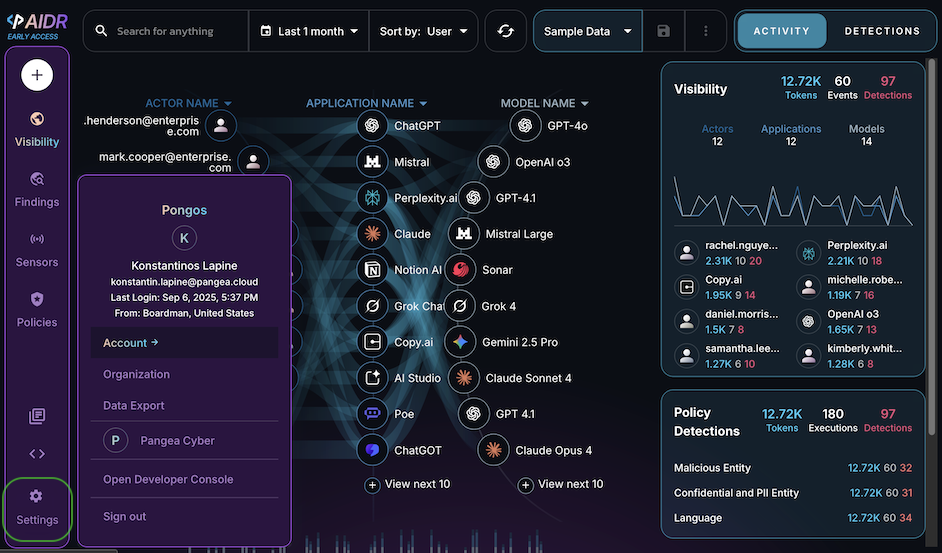Open the Sensors icon in sidebar
942x553 pixels.
(x=37, y=239)
